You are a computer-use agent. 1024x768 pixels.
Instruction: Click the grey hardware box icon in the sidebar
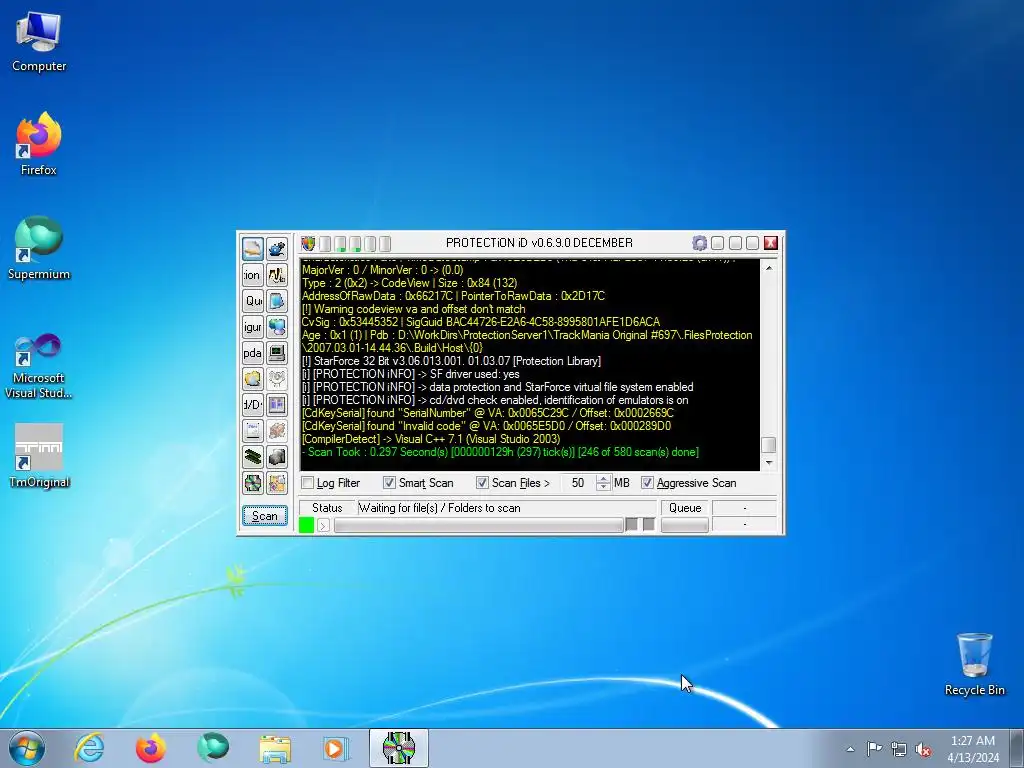click(x=277, y=457)
